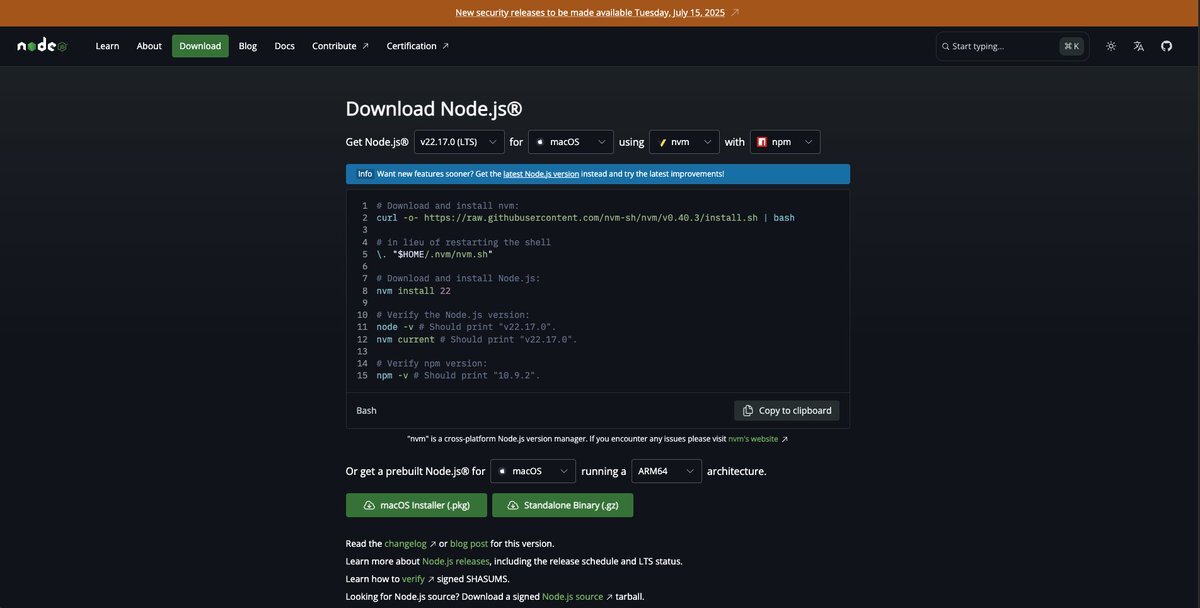The height and width of the screenshot is (608, 1200).
Task: Click the Apple icon in prebuilt macOS selector
Action: point(502,471)
